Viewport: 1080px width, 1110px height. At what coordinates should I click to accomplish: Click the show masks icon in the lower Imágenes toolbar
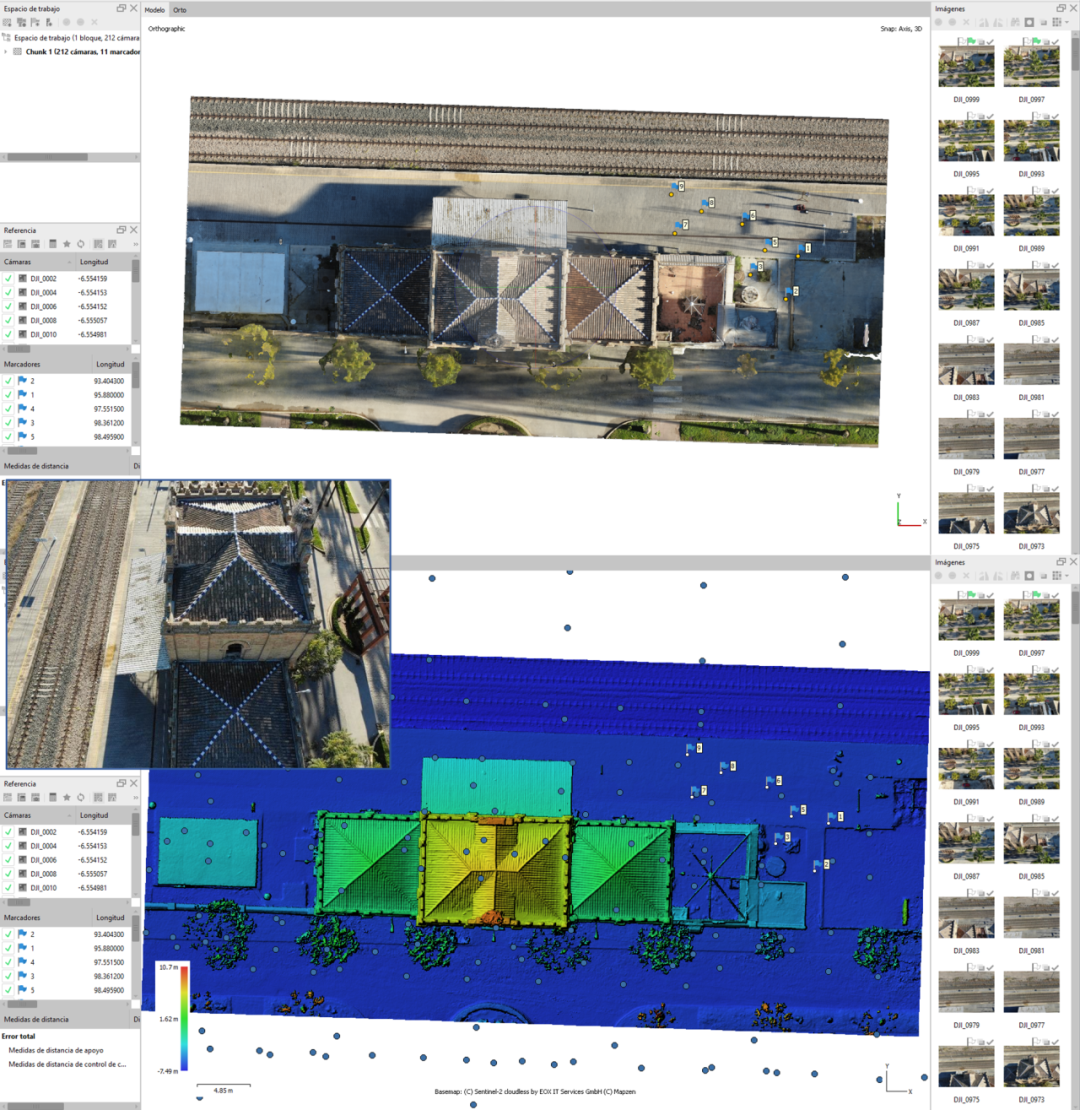point(1030,576)
